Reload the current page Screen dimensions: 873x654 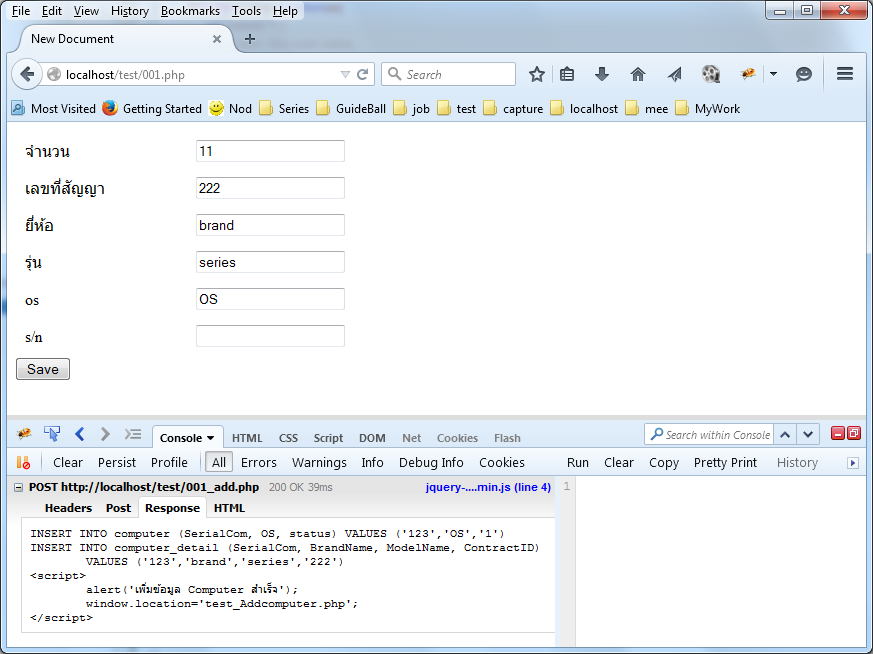coord(363,74)
